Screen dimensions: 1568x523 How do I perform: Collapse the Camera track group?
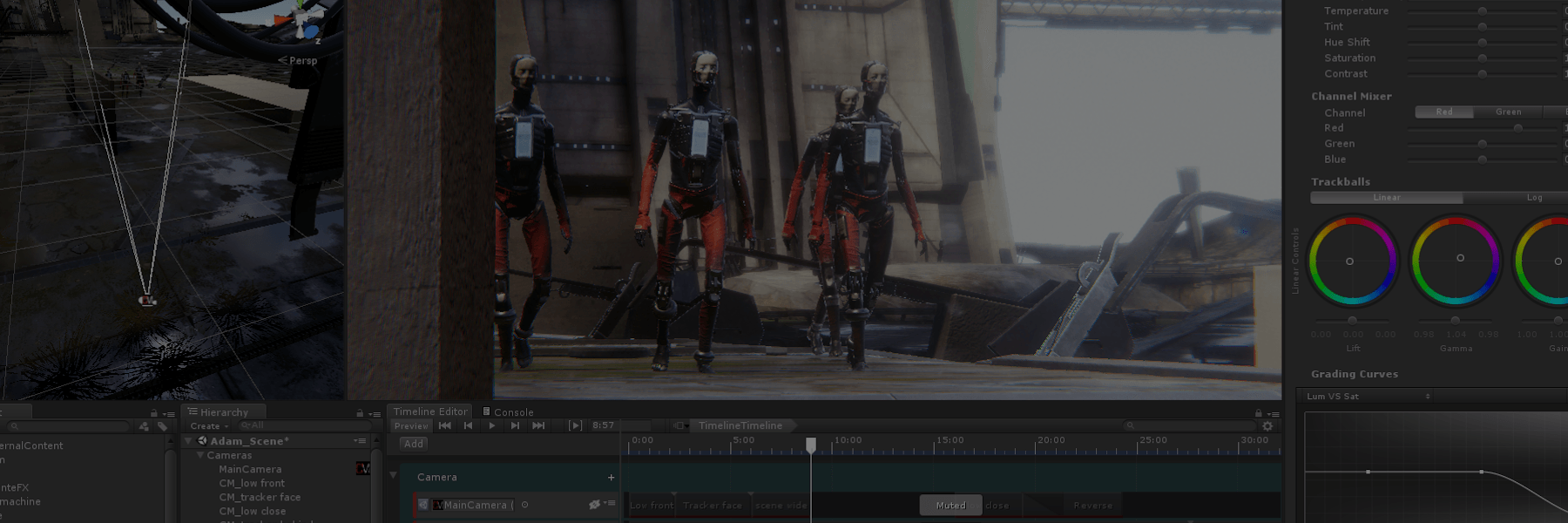click(393, 475)
